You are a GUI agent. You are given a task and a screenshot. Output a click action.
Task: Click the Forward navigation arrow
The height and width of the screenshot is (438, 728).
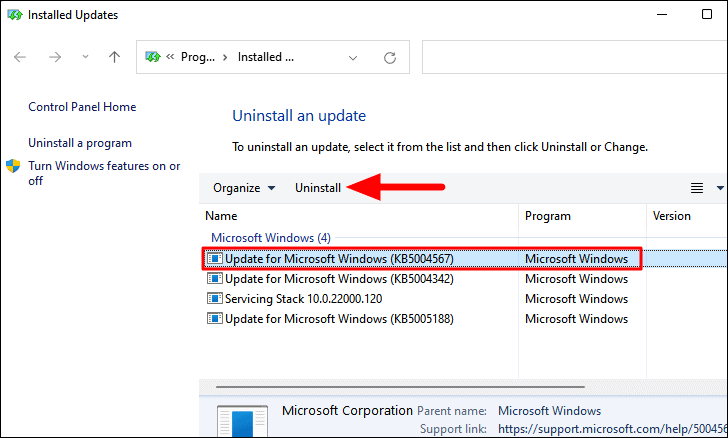(55, 57)
